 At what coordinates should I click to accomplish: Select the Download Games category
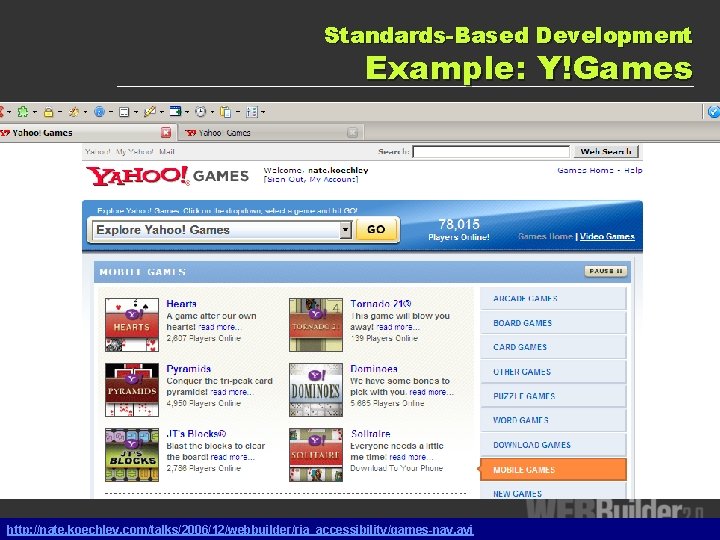click(553, 445)
